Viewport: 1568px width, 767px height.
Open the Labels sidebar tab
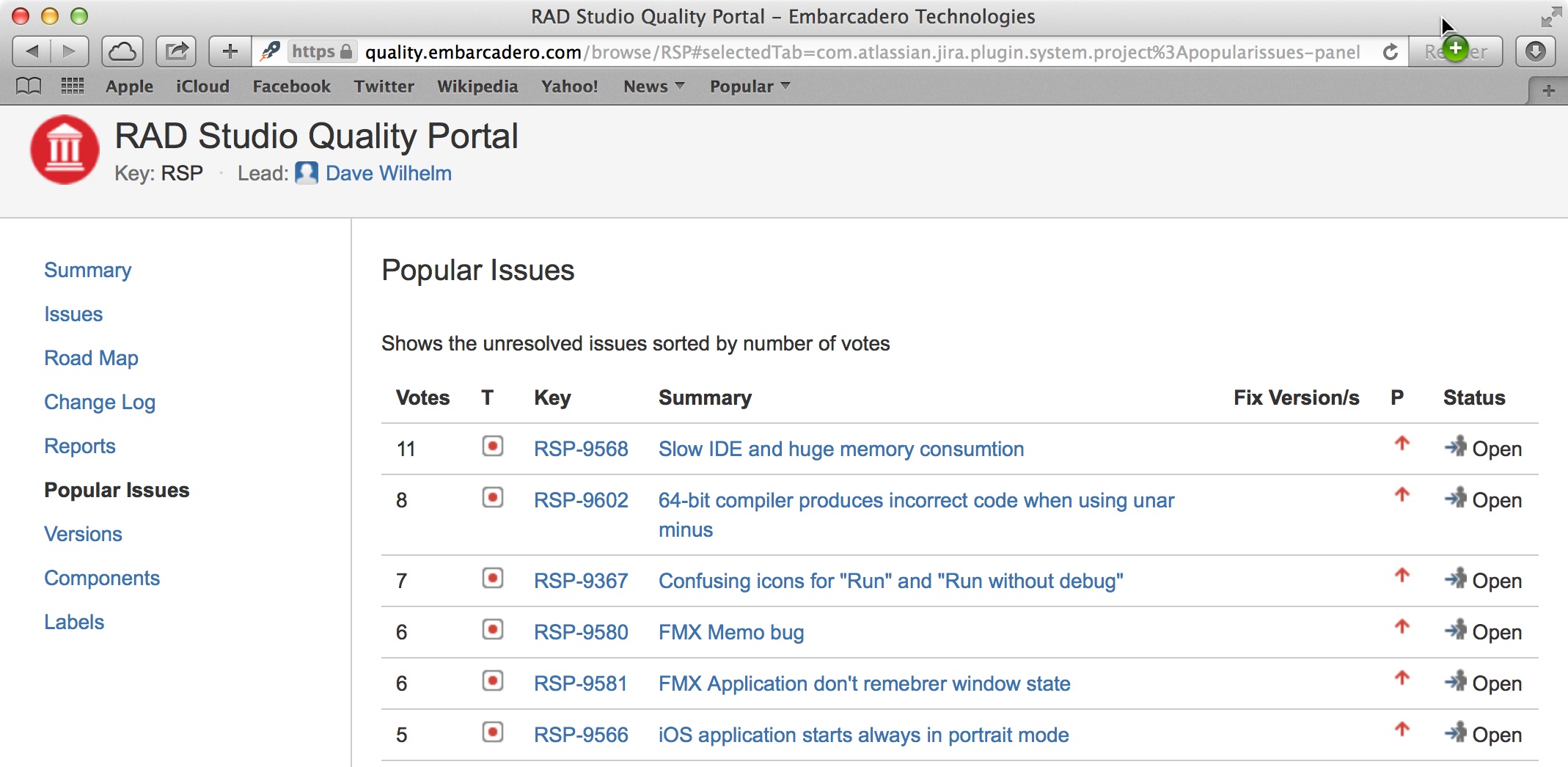pos(74,622)
